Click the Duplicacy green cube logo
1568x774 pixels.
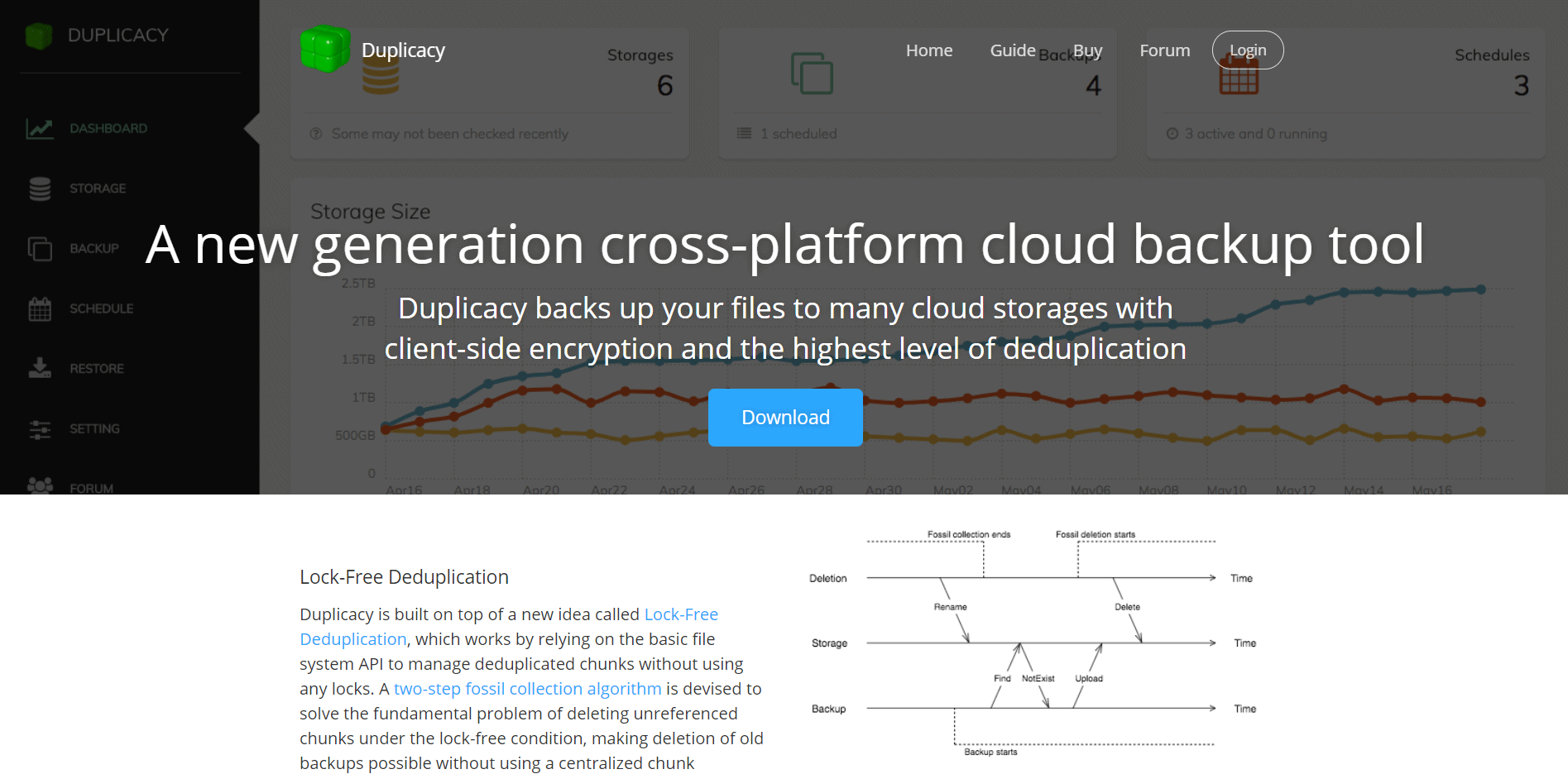tap(324, 49)
